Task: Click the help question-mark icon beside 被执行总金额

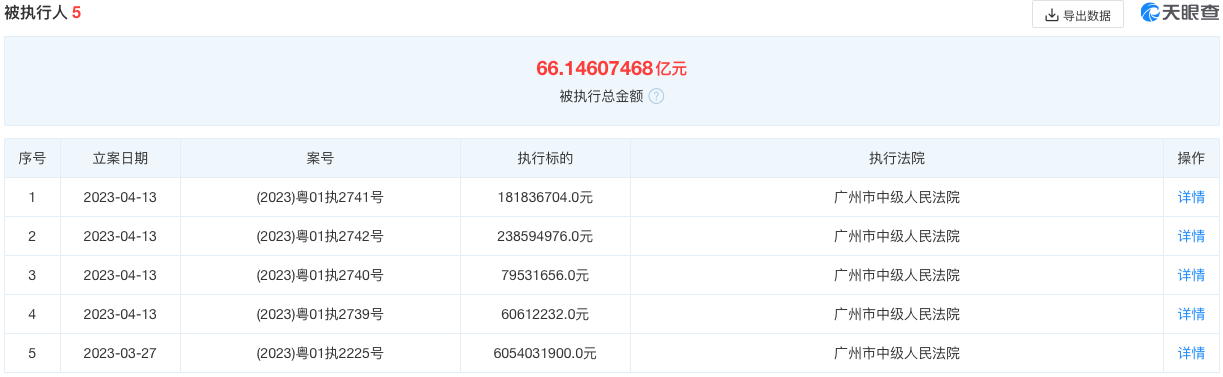Action: (656, 97)
